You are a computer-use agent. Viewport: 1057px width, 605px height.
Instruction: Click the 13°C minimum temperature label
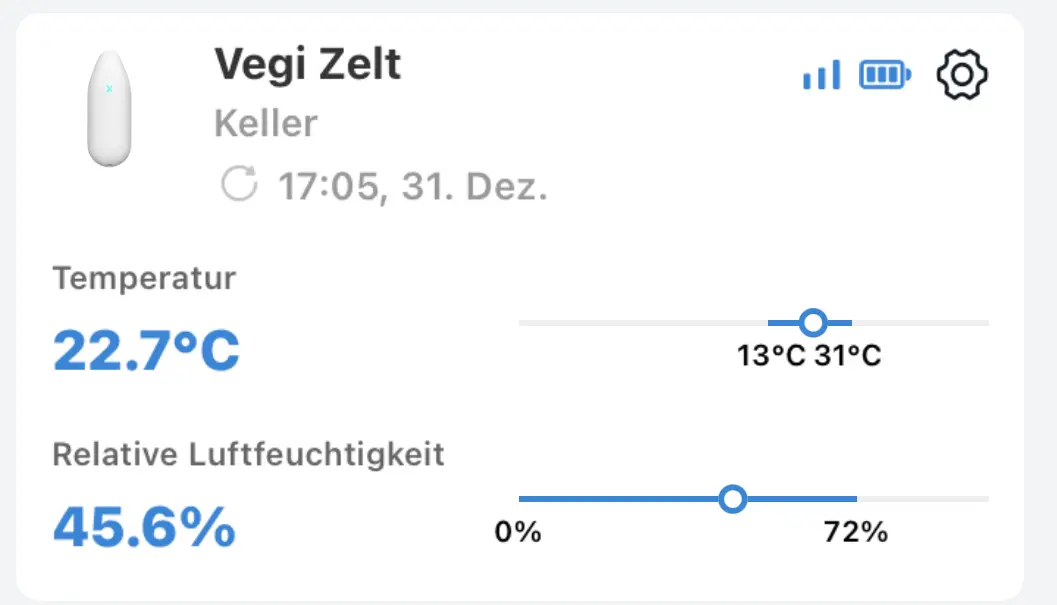(771, 356)
